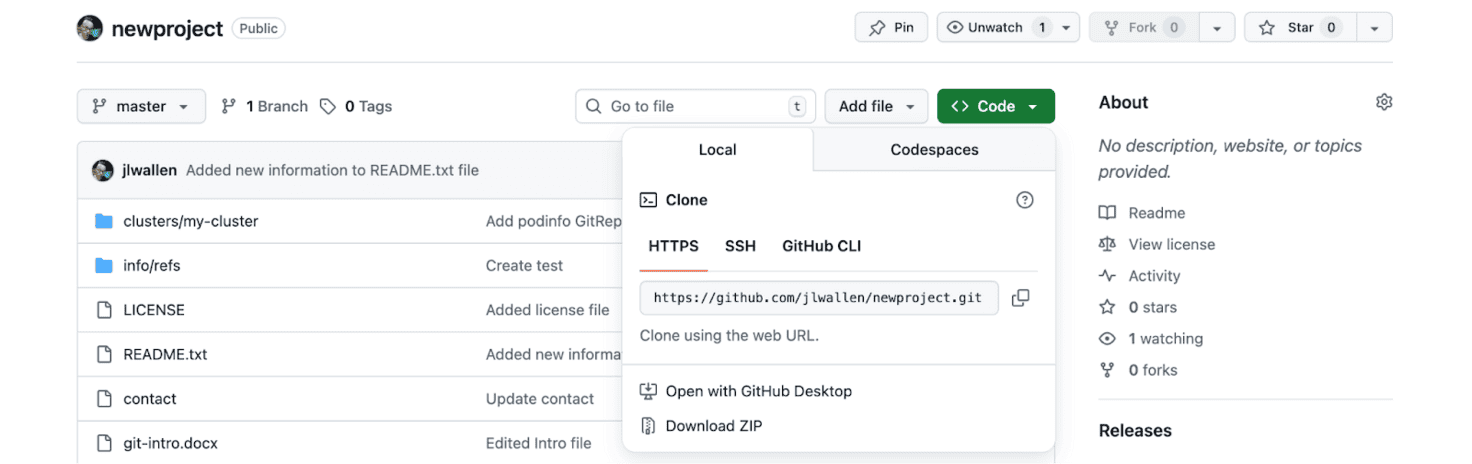Click the Tags tag icon
The width and height of the screenshot is (1472, 464).
point(328,106)
